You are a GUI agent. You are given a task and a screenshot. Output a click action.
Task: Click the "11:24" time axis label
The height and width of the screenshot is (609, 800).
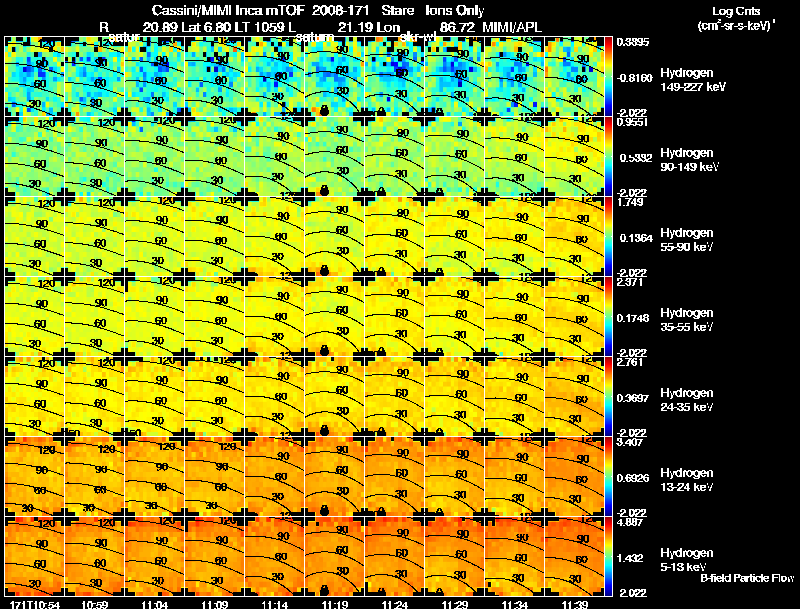pyautogui.click(x=394, y=604)
